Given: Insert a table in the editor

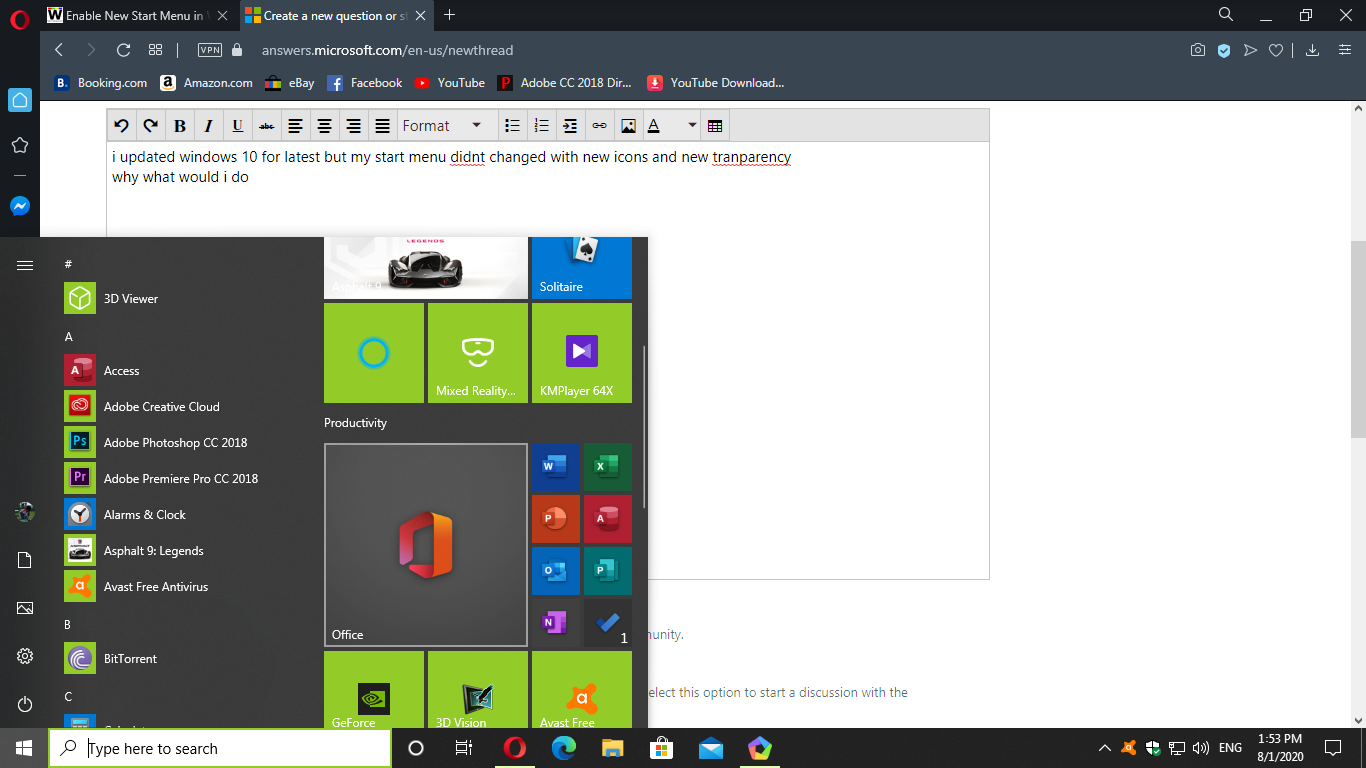Looking at the screenshot, I should [x=715, y=126].
